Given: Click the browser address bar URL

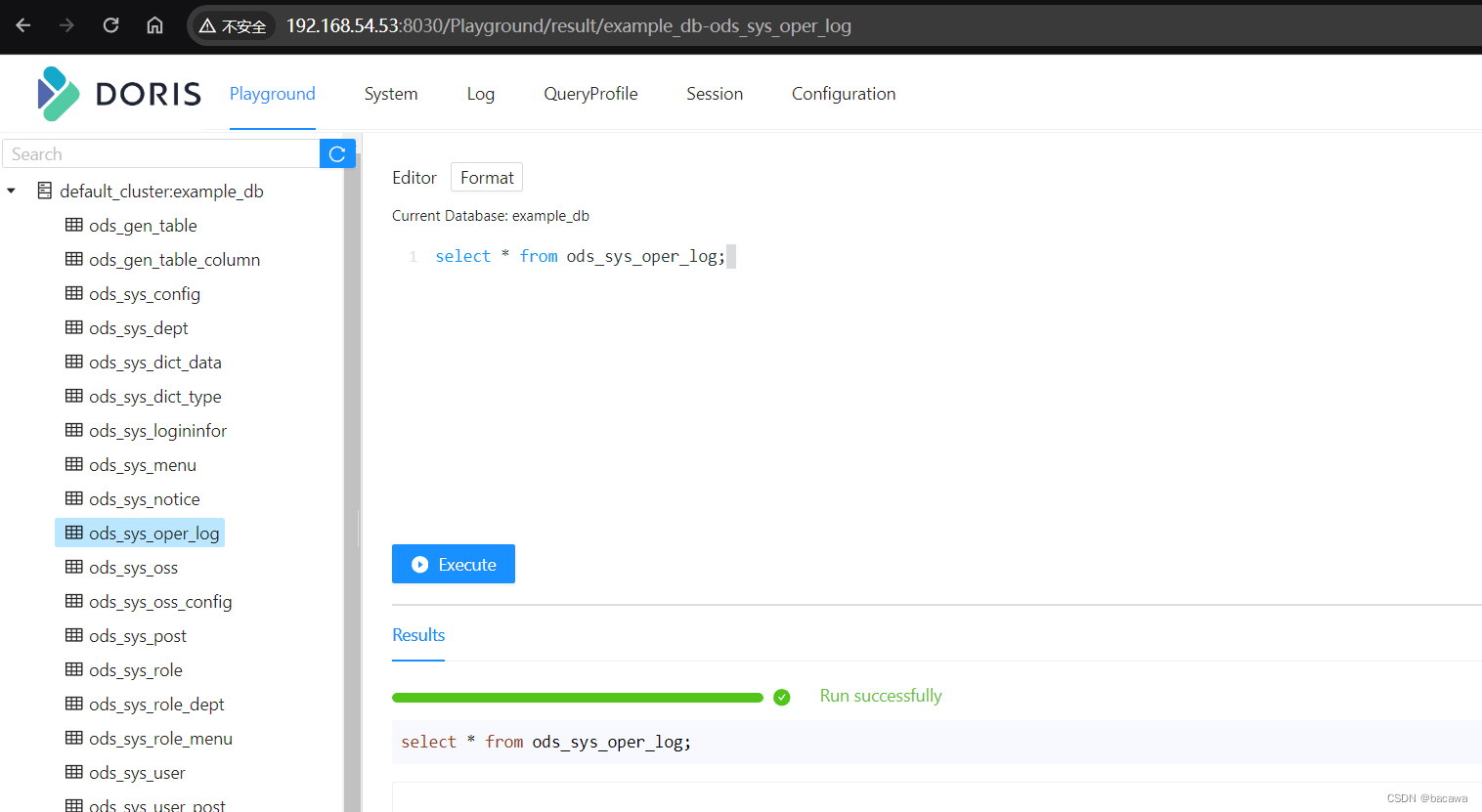Looking at the screenshot, I should click(x=569, y=26).
